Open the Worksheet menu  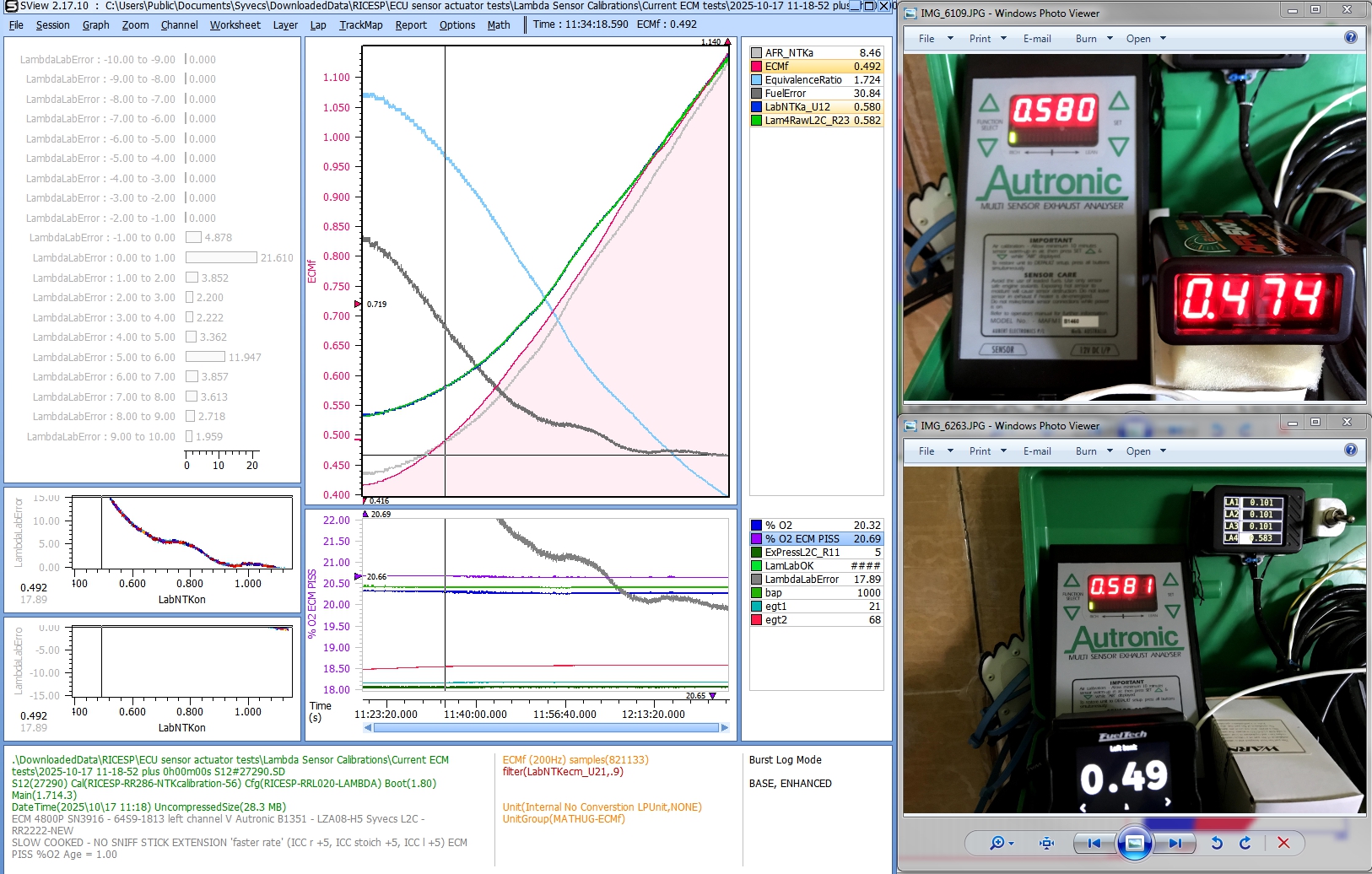235,25
